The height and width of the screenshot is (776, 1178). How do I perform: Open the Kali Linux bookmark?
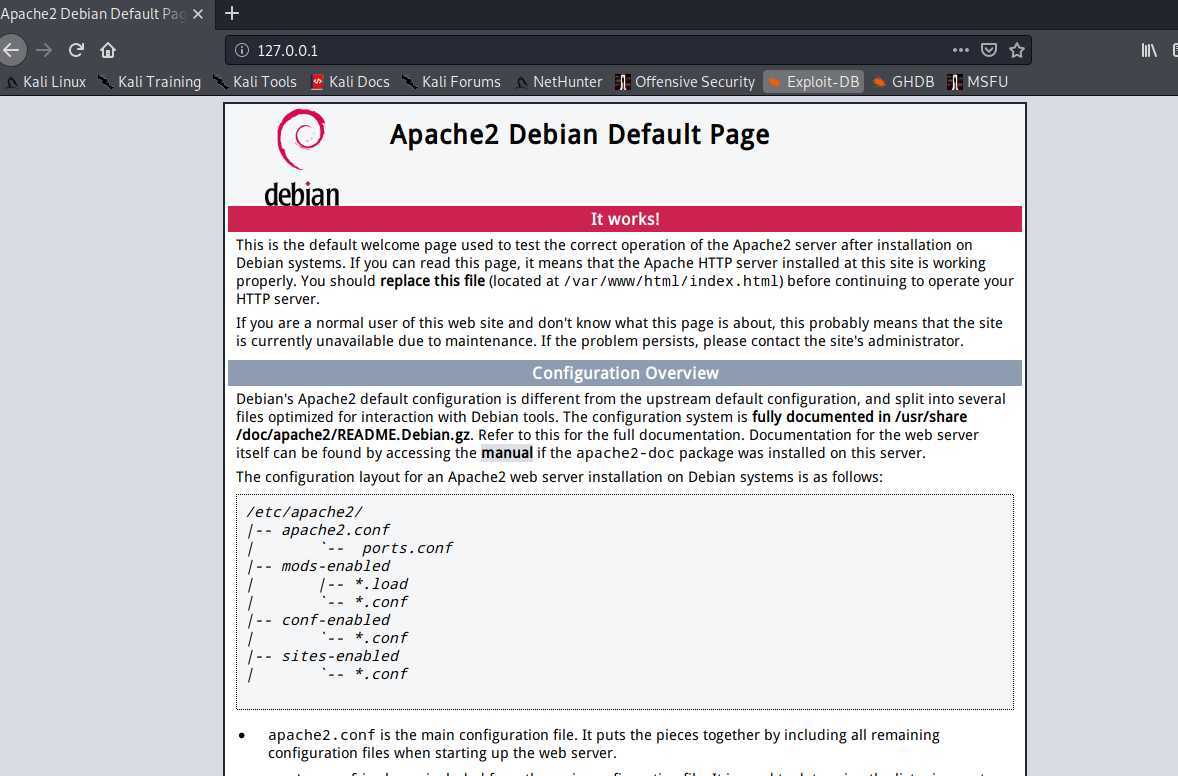tap(46, 82)
